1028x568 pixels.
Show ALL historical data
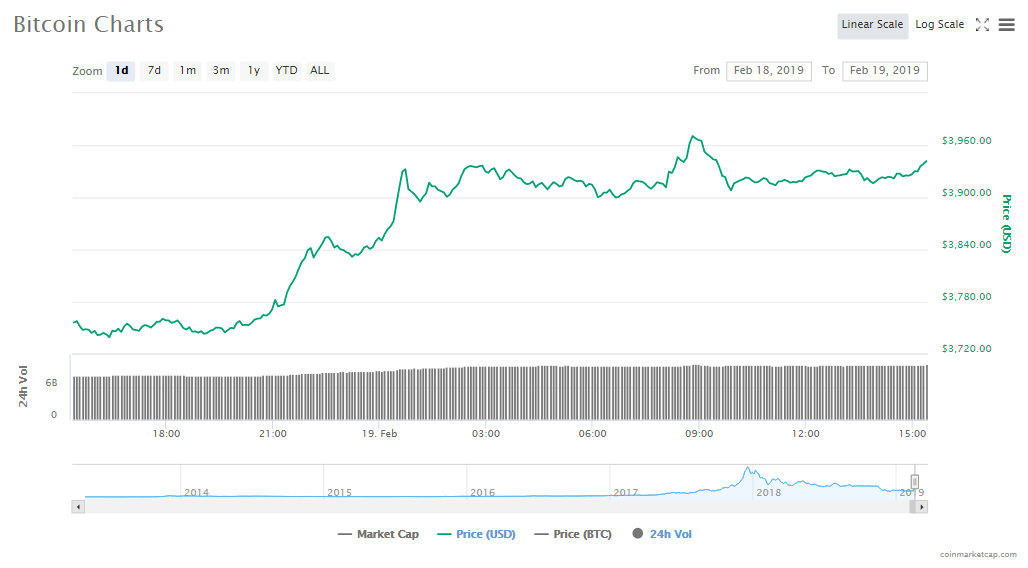click(319, 71)
